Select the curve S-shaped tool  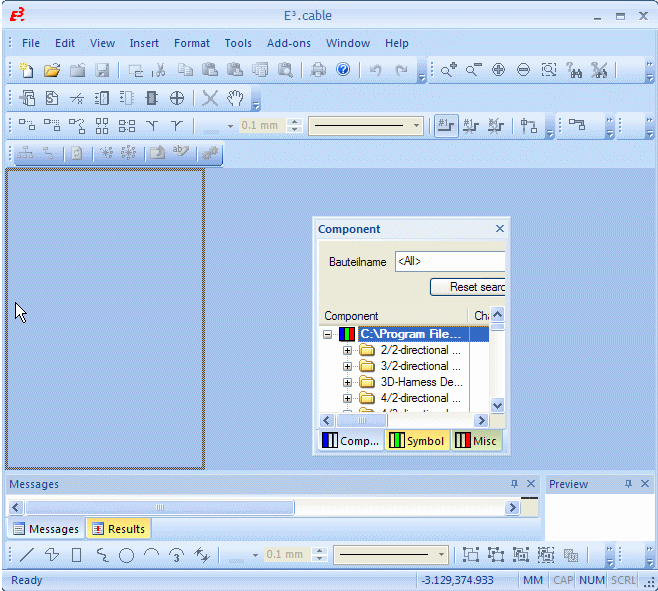coord(102,555)
